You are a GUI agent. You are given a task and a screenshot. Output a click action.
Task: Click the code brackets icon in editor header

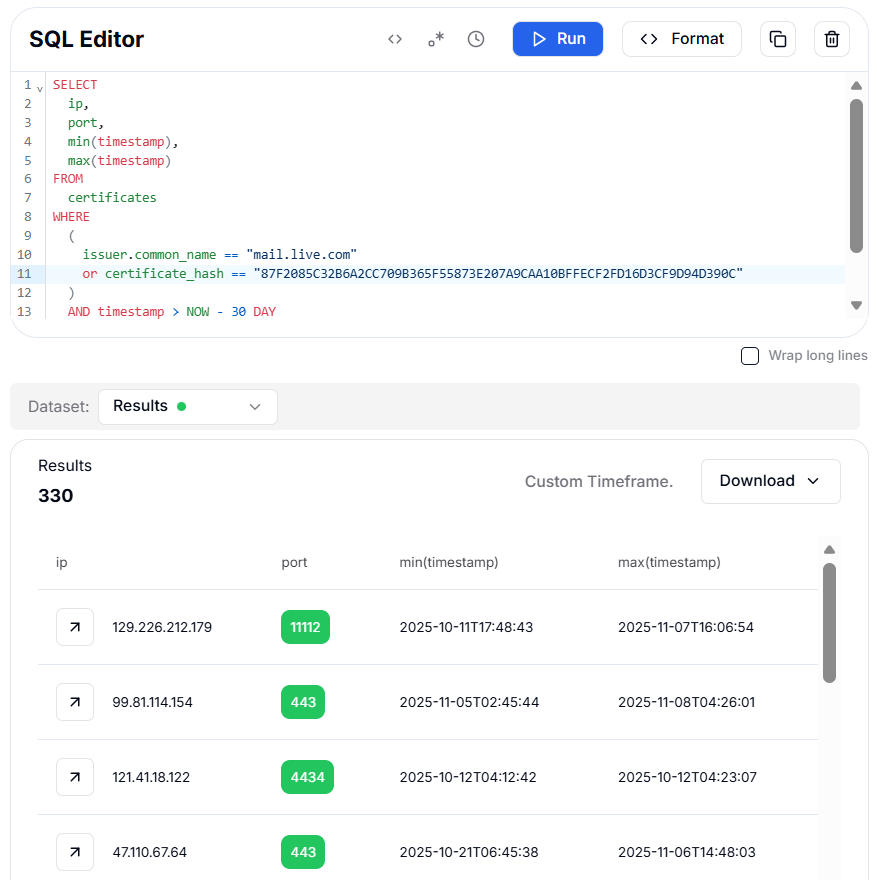click(395, 39)
